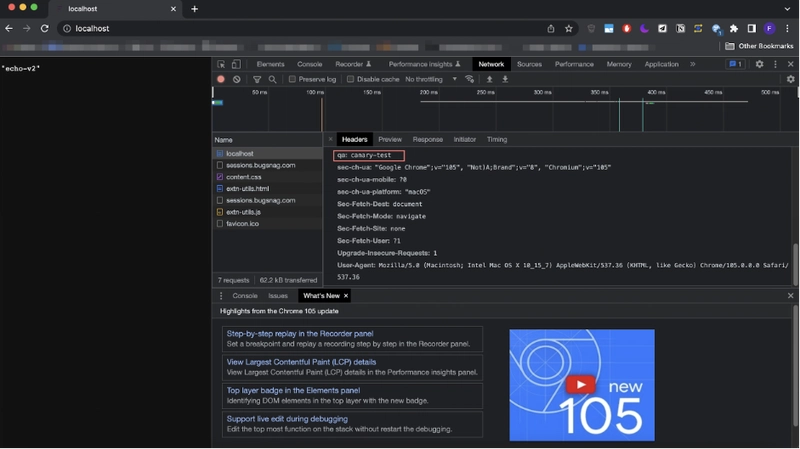Click the headers pane vertical scrollbar
Viewport: 800px width, 449px height.
[x=795, y=265]
